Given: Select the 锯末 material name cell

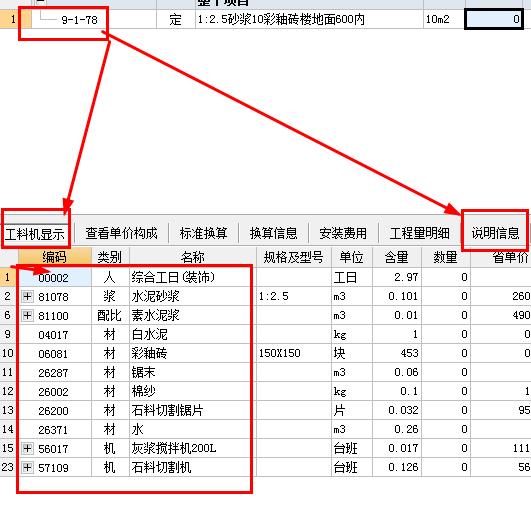Looking at the screenshot, I should (x=192, y=372).
